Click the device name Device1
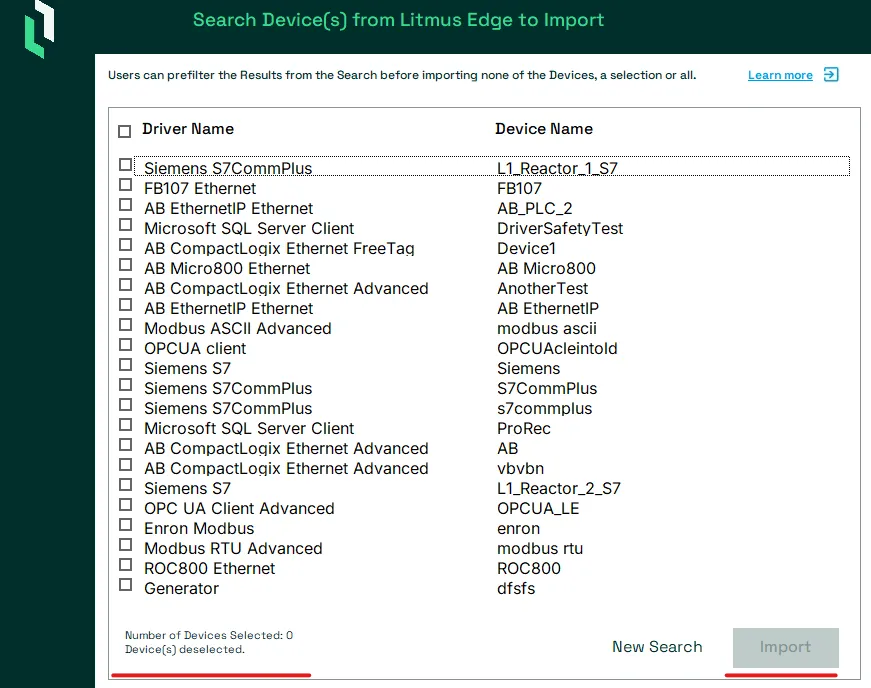This screenshot has height=688, width=871. click(x=526, y=249)
